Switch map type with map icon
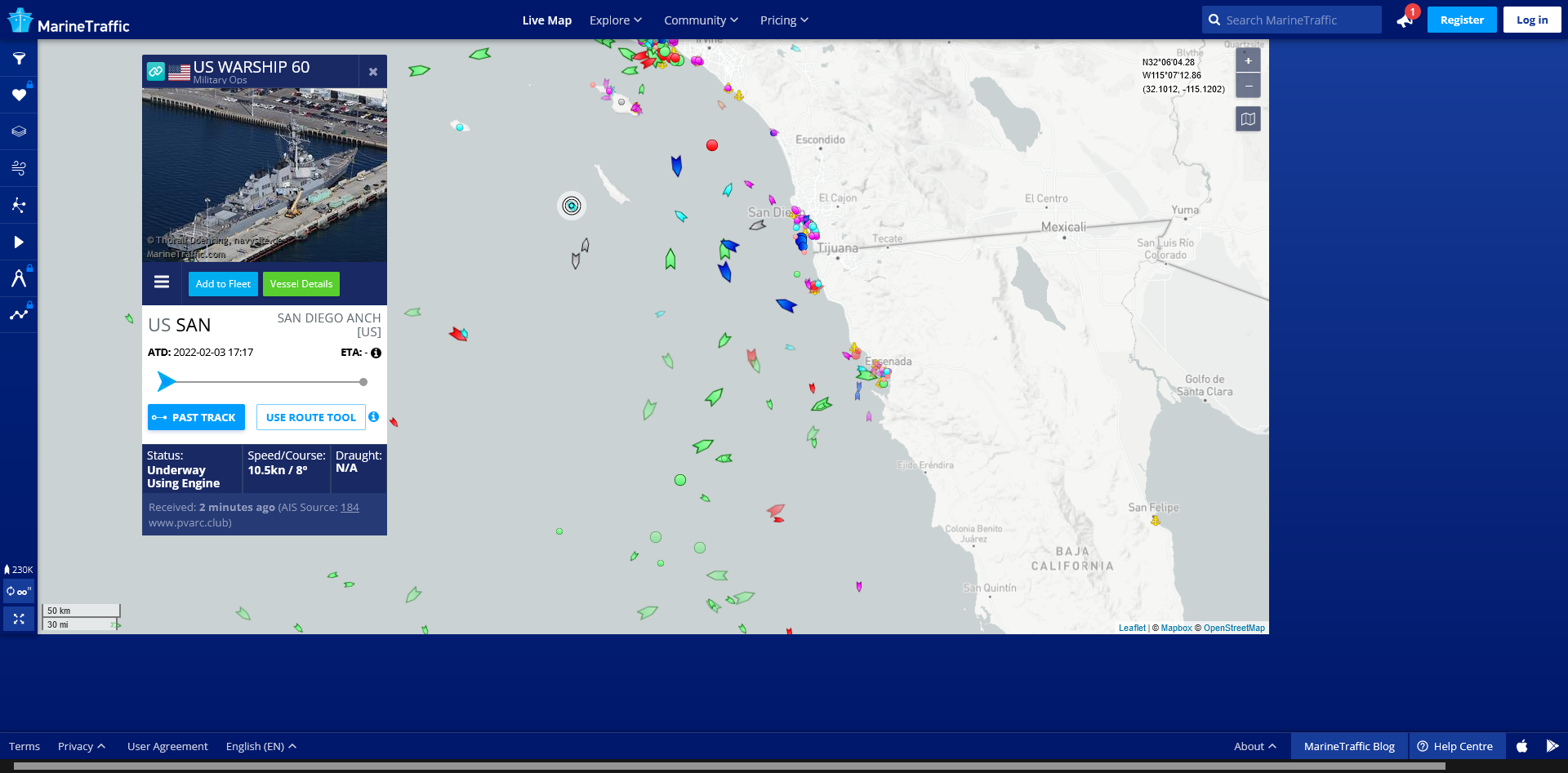The width and height of the screenshot is (1568, 773). pos(1248,119)
